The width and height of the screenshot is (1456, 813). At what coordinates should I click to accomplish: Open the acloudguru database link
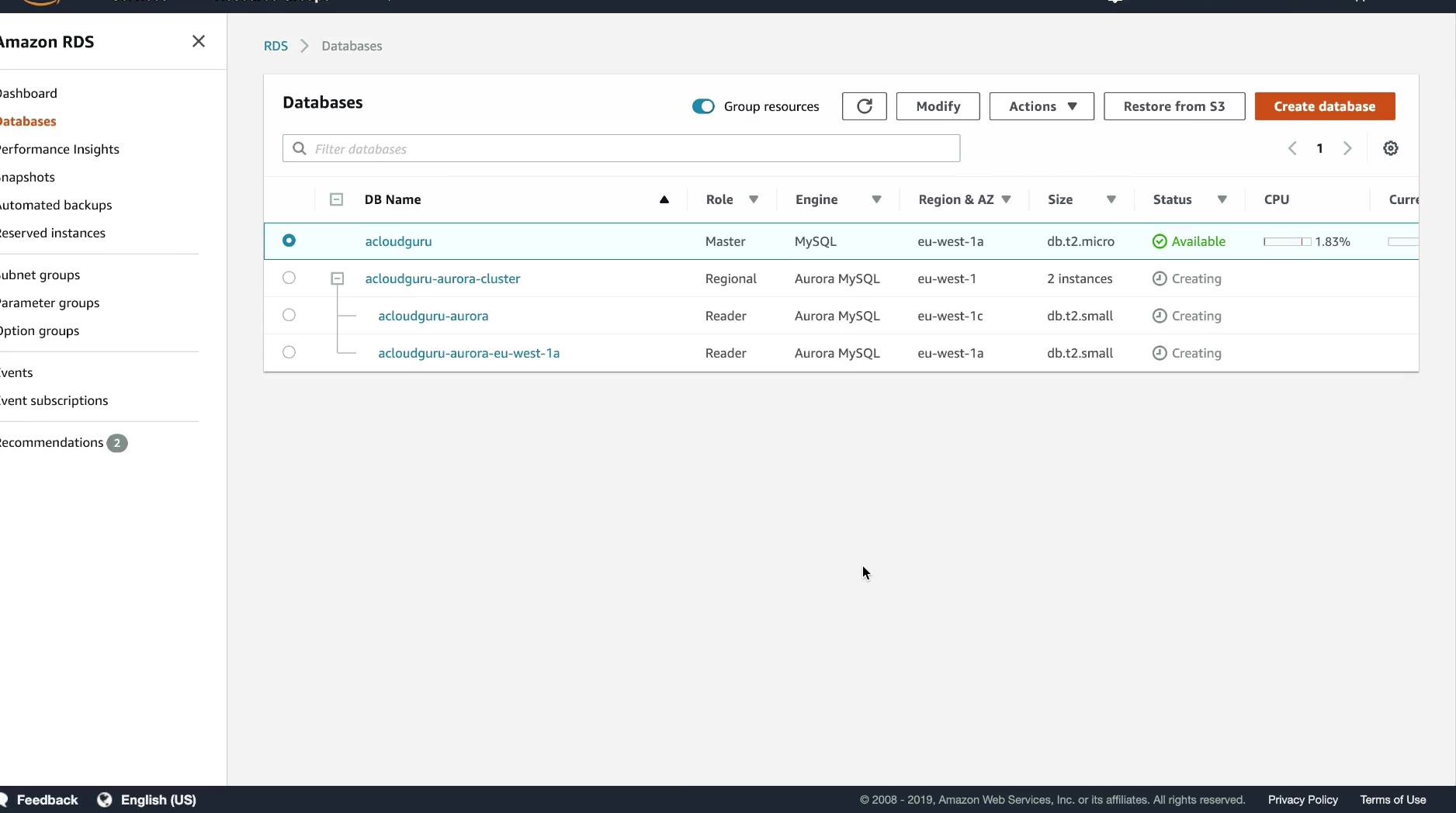pyautogui.click(x=398, y=241)
